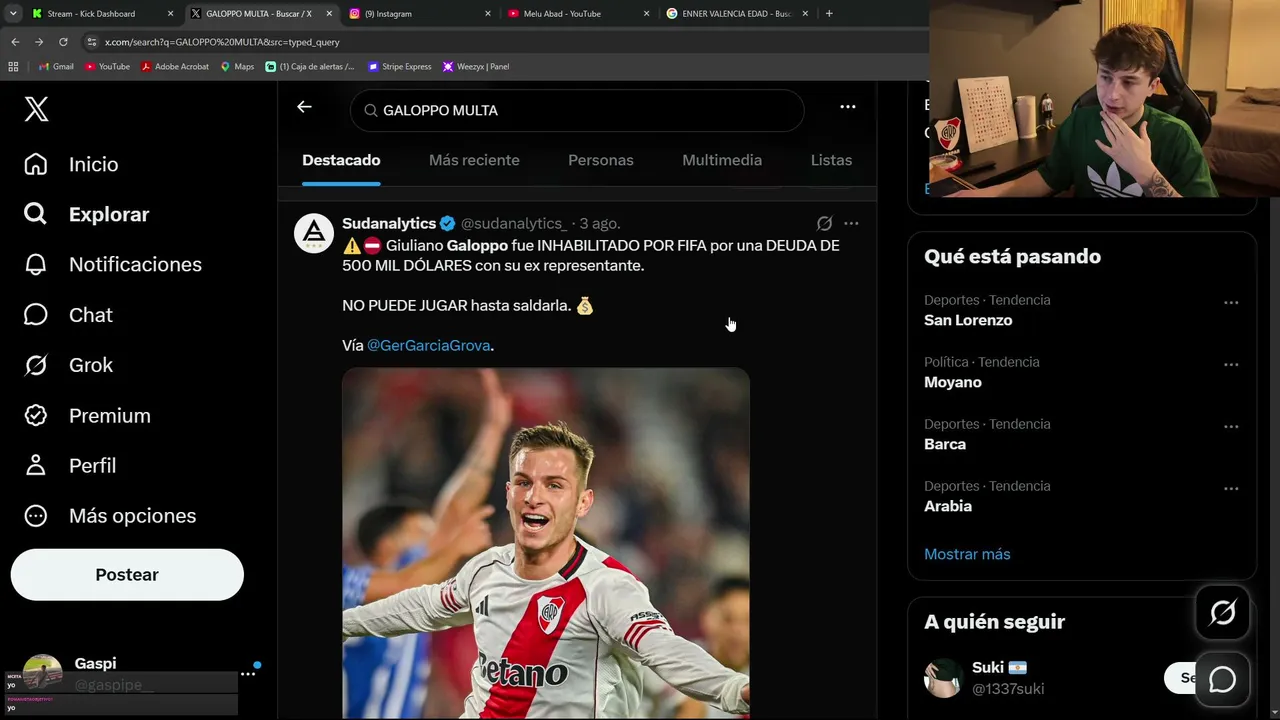Switch to the Instagram browser tab
The image size is (1280, 720).
point(418,14)
